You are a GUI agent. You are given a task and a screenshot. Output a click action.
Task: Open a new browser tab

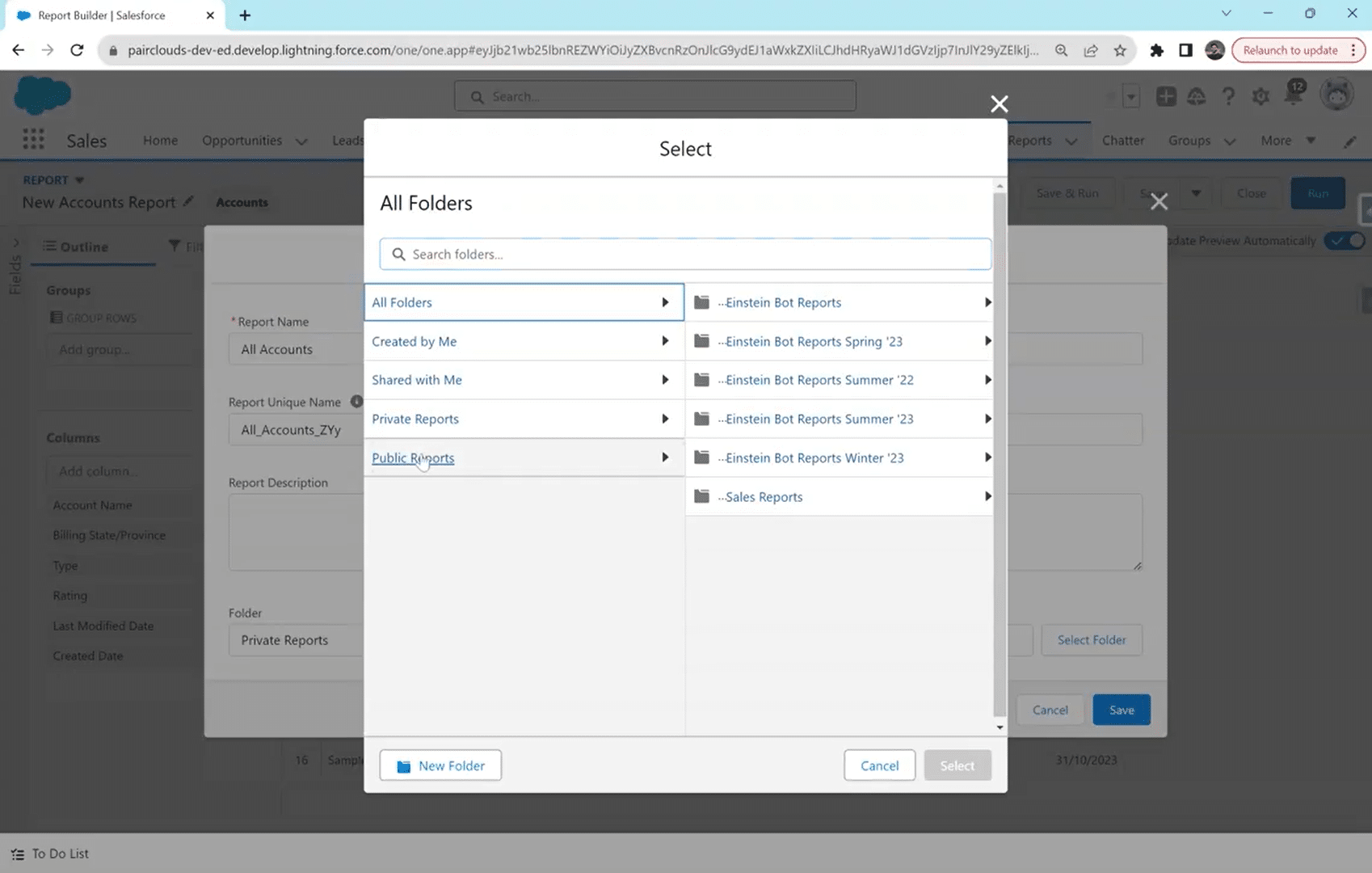click(x=245, y=15)
